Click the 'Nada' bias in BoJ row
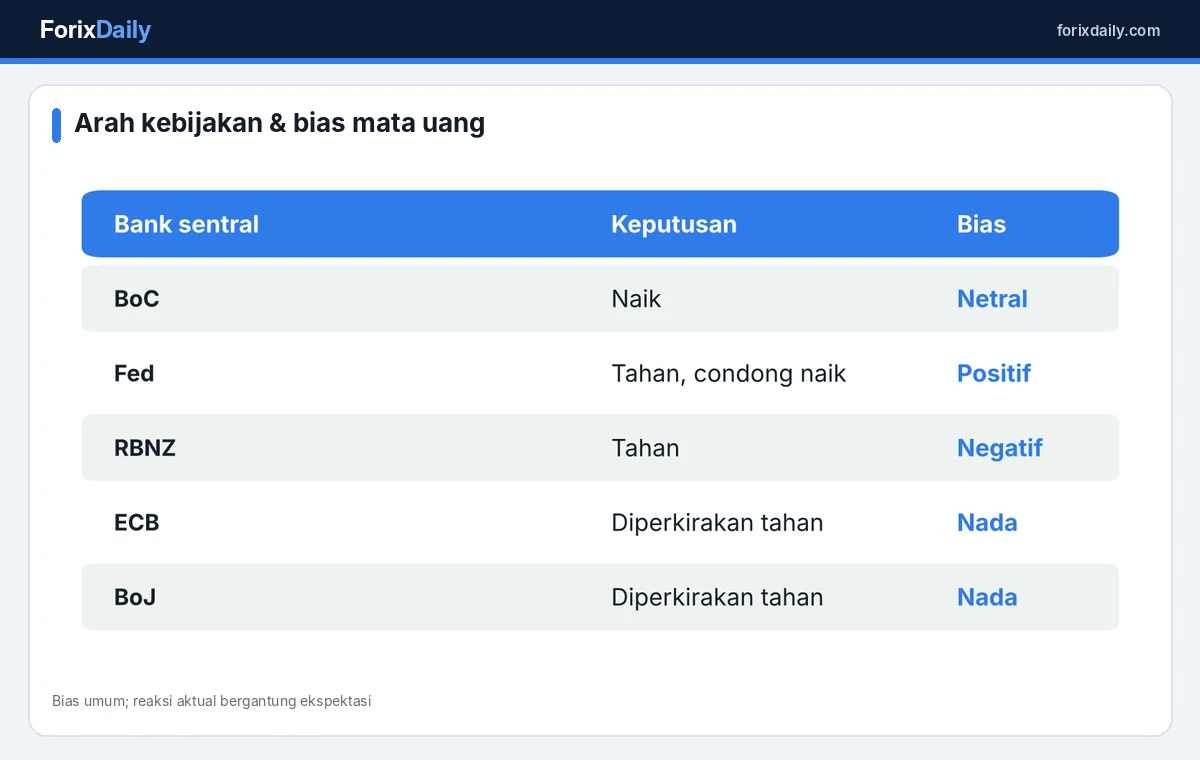 [987, 597]
